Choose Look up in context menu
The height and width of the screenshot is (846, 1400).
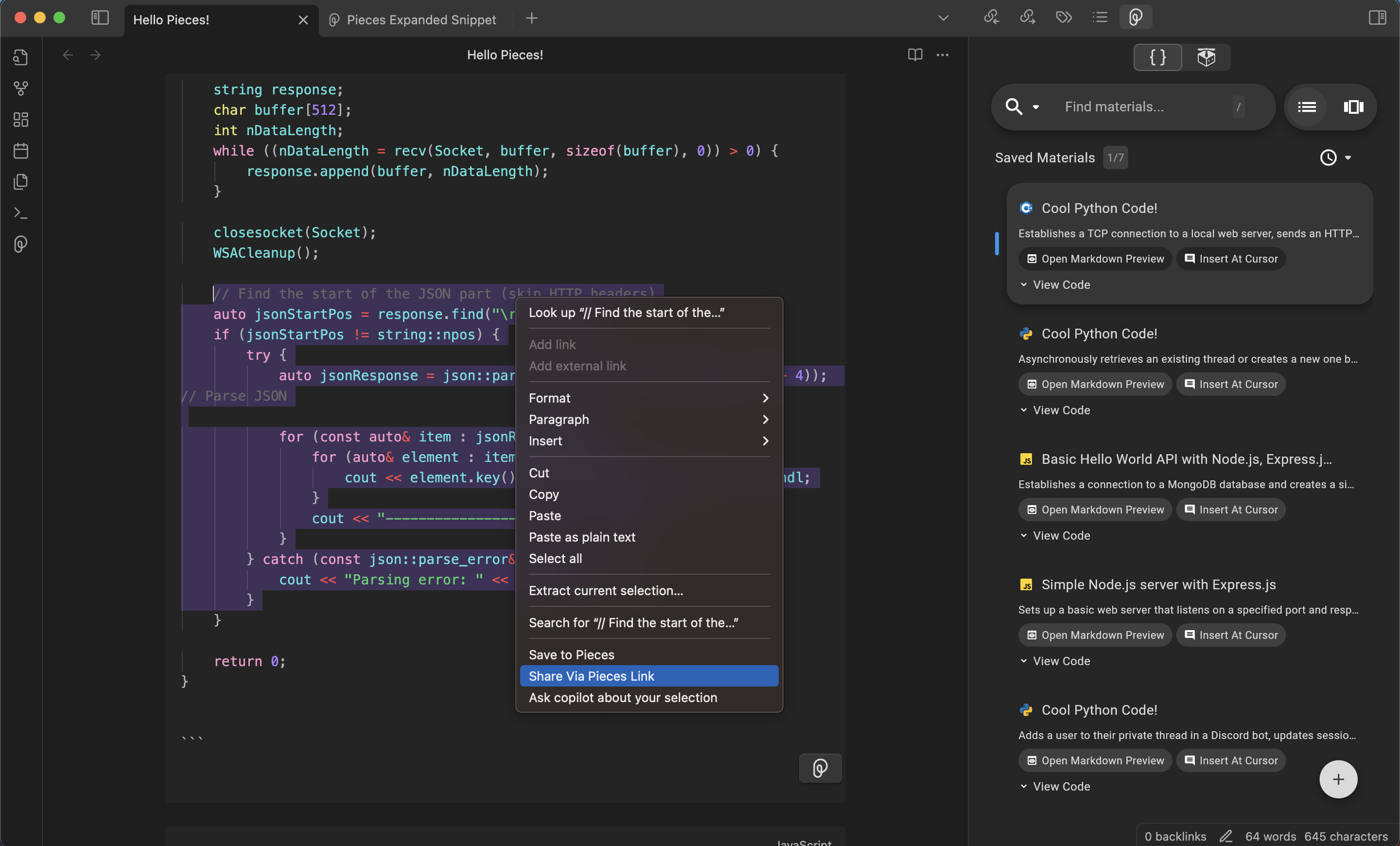coord(649,313)
